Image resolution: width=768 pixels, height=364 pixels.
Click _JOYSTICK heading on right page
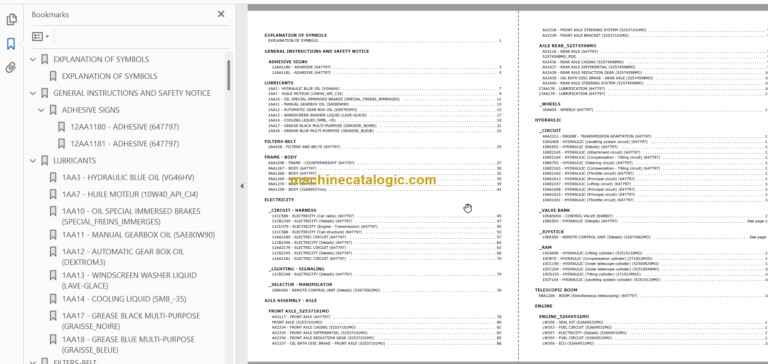click(551, 232)
